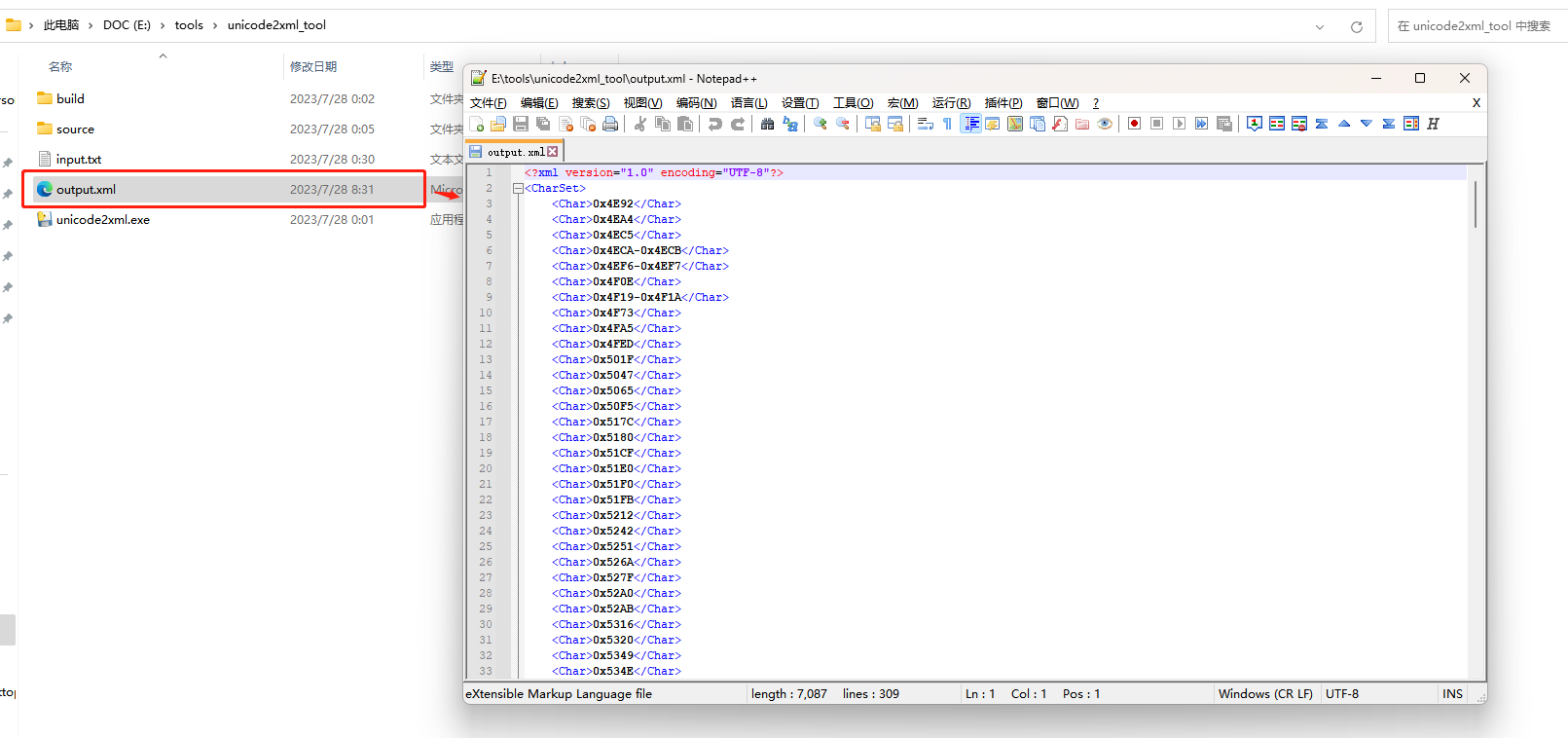Open the 文件(F) menu
The height and width of the screenshot is (738, 1568).
[x=489, y=103]
